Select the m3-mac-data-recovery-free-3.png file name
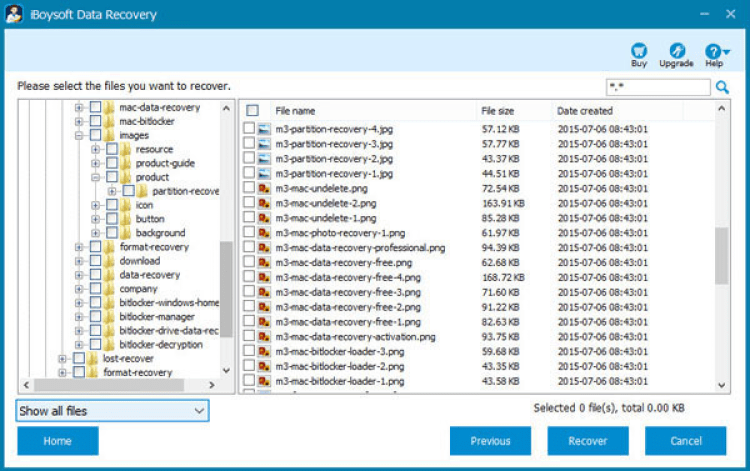Image resolution: width=750 pixels, height=471 pixels. click(x=348, y=292)
